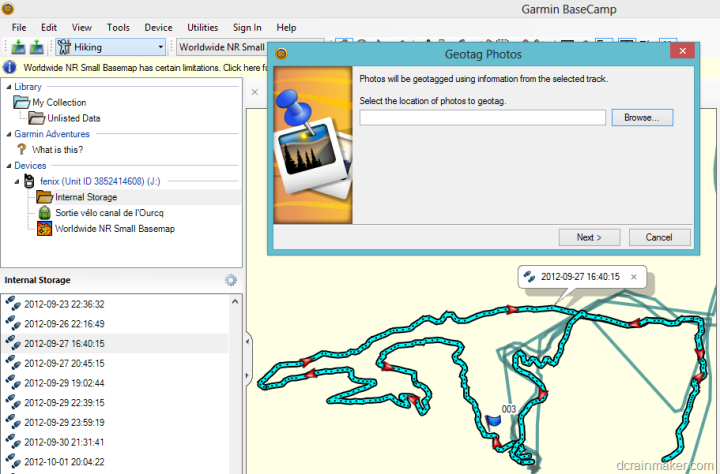
Task: Select track 2012-09-27 16:40:15 in list
Action: pyautogui.click(x=115, y=344)
